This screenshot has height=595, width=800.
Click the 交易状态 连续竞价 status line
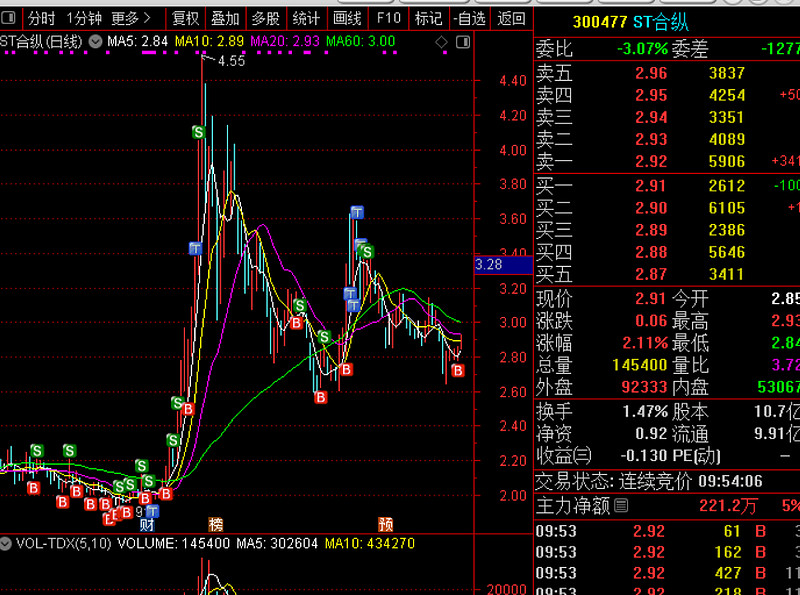649,481
